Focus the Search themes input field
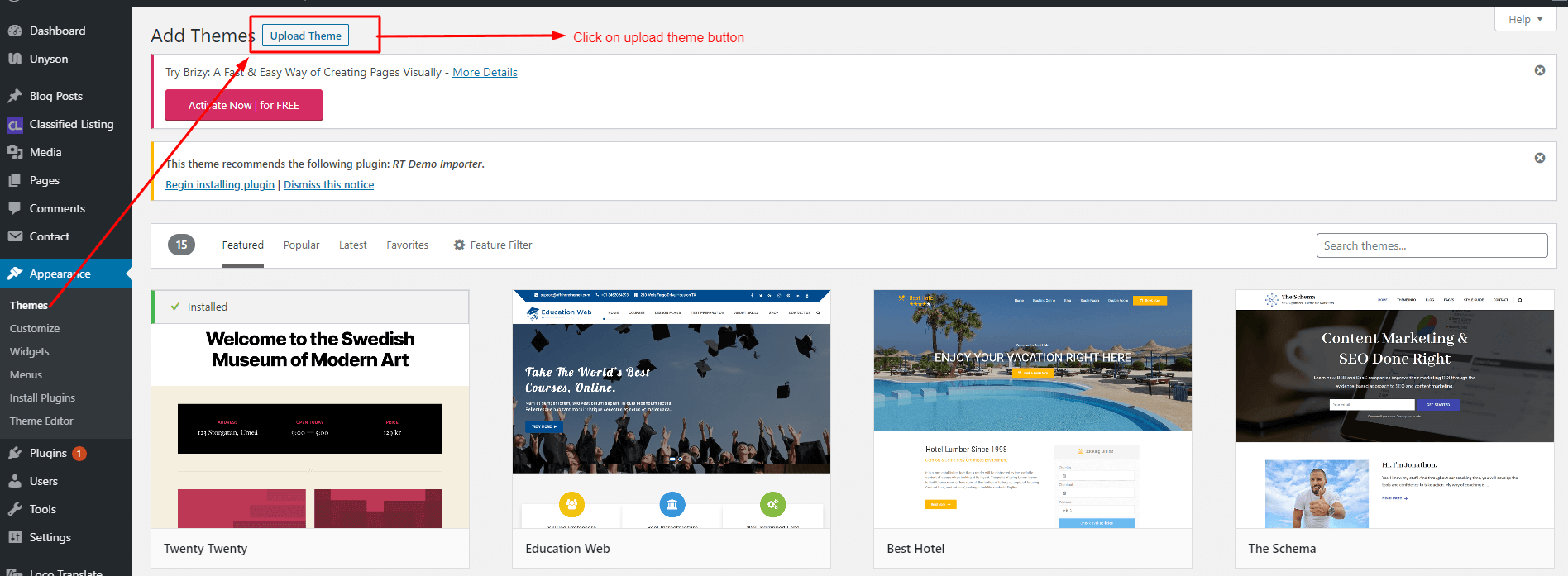Image resolution: width=1568 pixels, height=576 pixels. click(1432, 245)
